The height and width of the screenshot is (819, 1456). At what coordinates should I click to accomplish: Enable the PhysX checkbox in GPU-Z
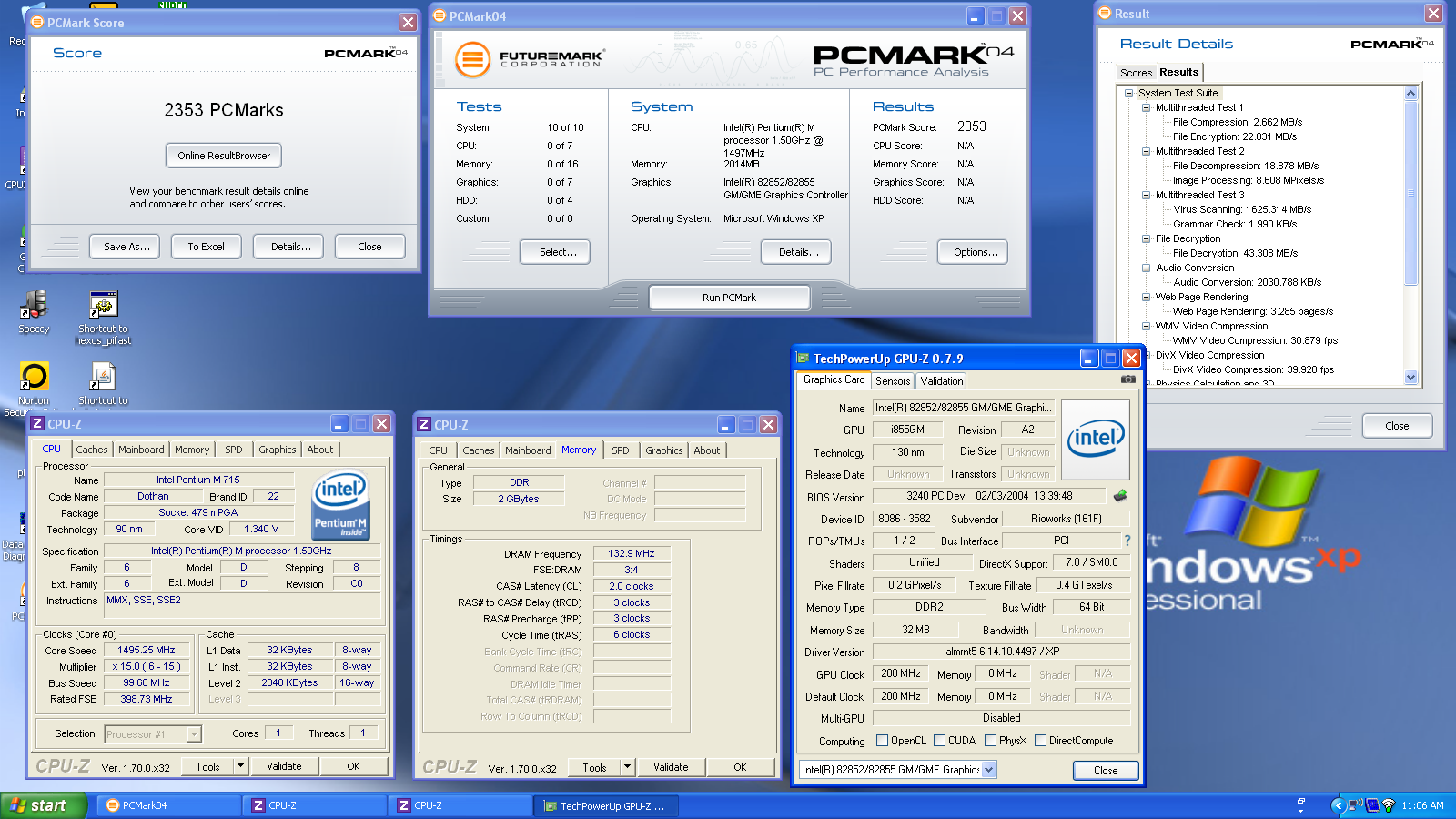990,741
